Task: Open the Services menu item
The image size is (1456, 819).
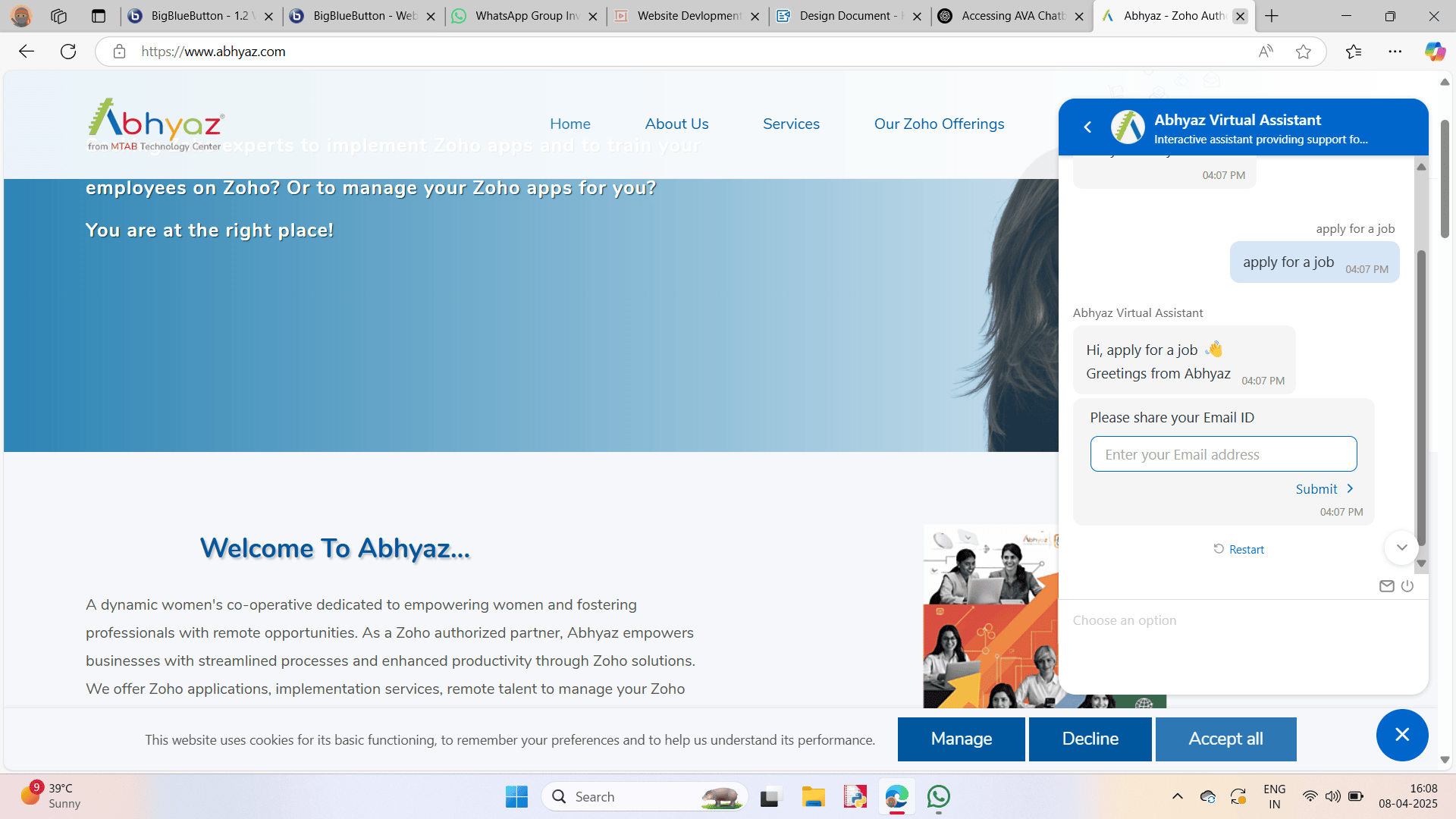Action: (791, 124)
